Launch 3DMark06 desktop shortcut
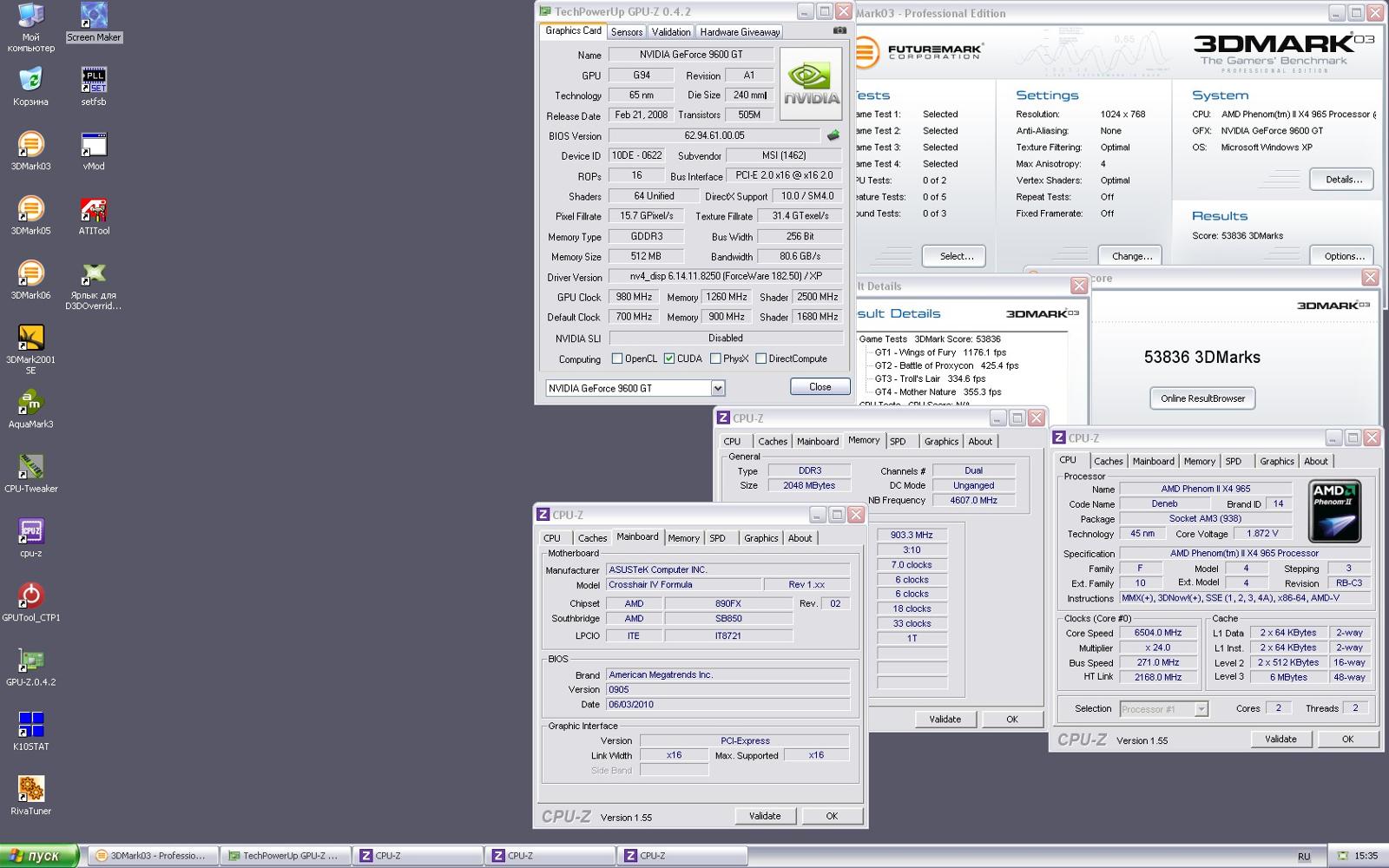1389x868 pixels. 31,279
